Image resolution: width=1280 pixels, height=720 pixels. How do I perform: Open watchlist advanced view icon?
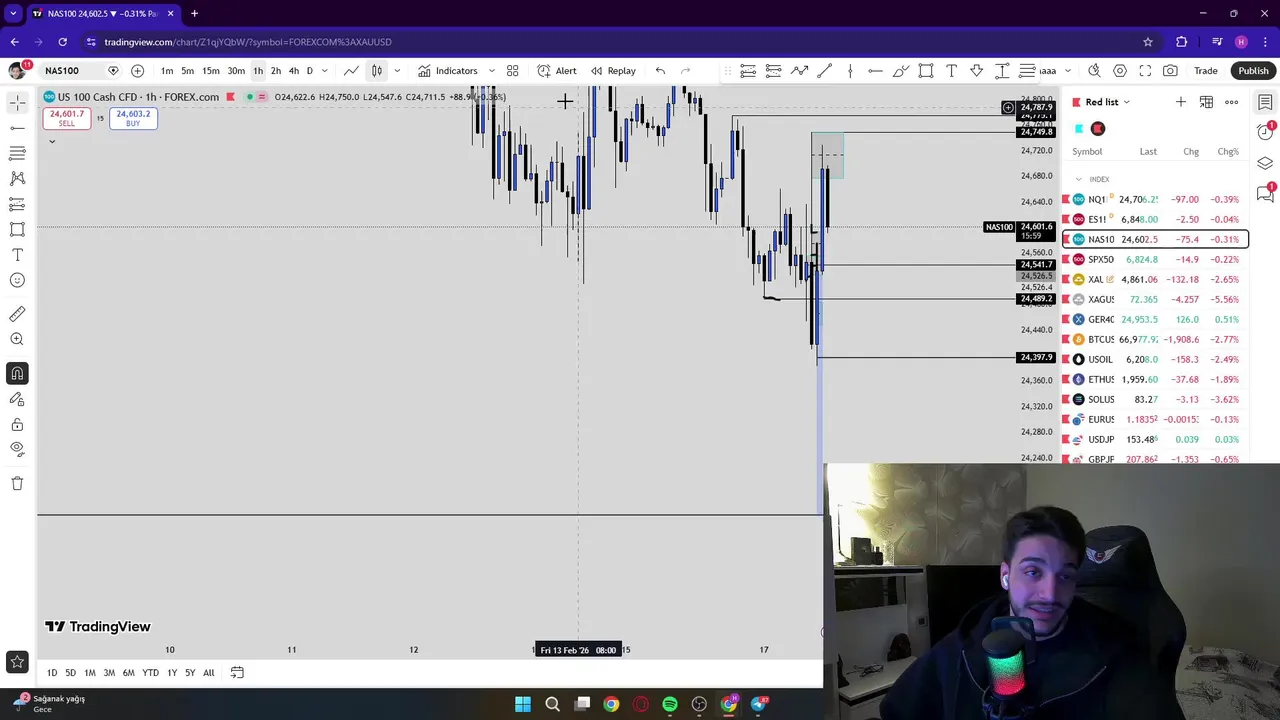coord(1206,102)
